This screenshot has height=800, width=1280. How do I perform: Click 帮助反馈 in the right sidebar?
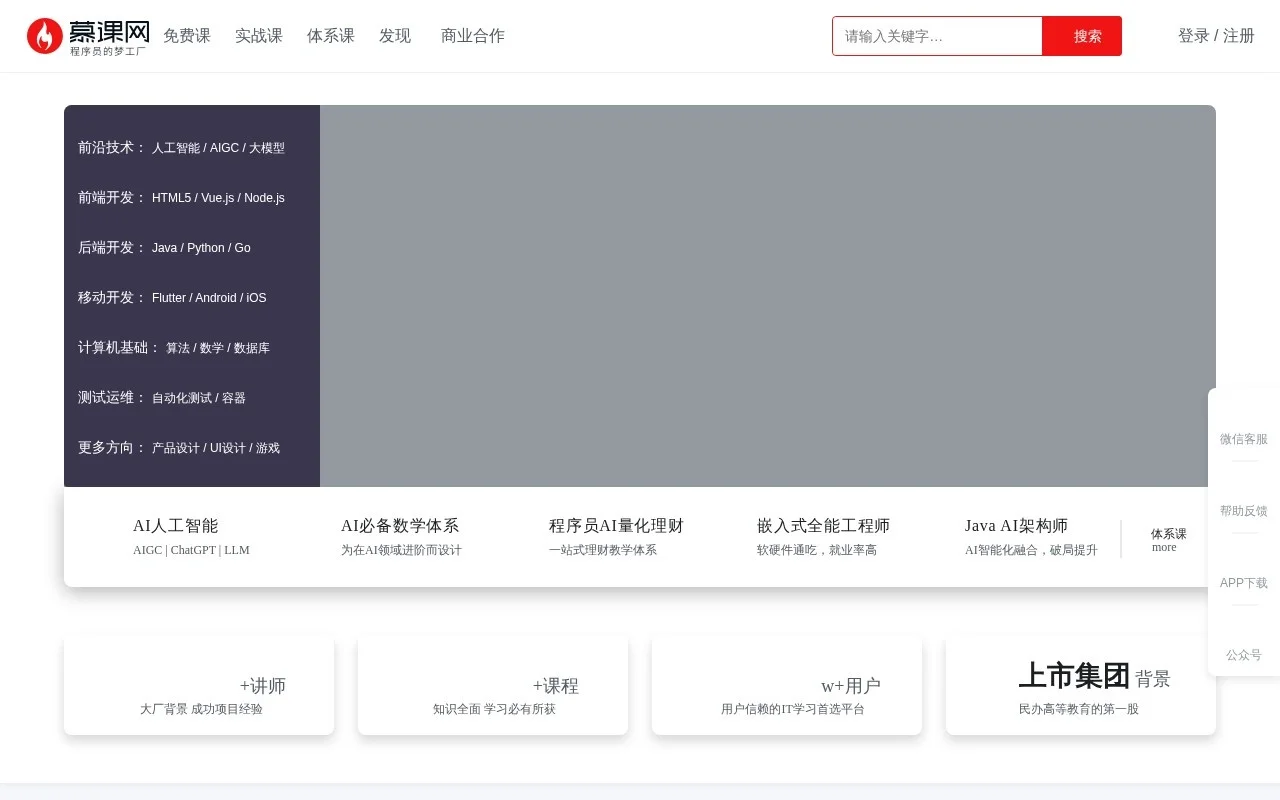pyautogui.click(x=1243, y=511)
